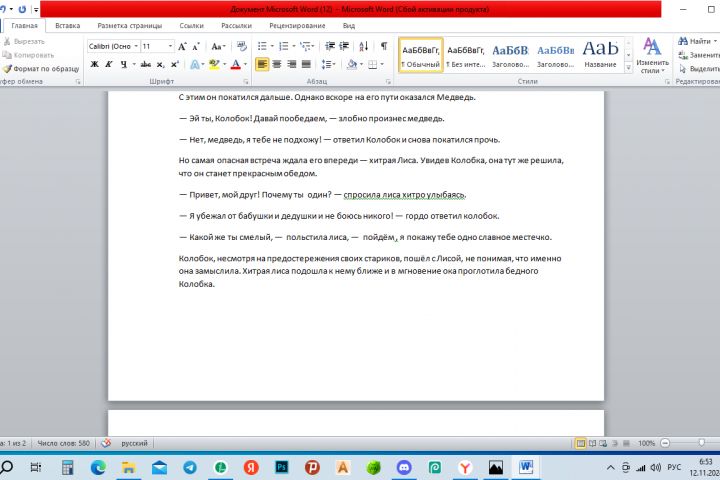
Task: Open Изменить стили dropdown
Action: [652, 56]
